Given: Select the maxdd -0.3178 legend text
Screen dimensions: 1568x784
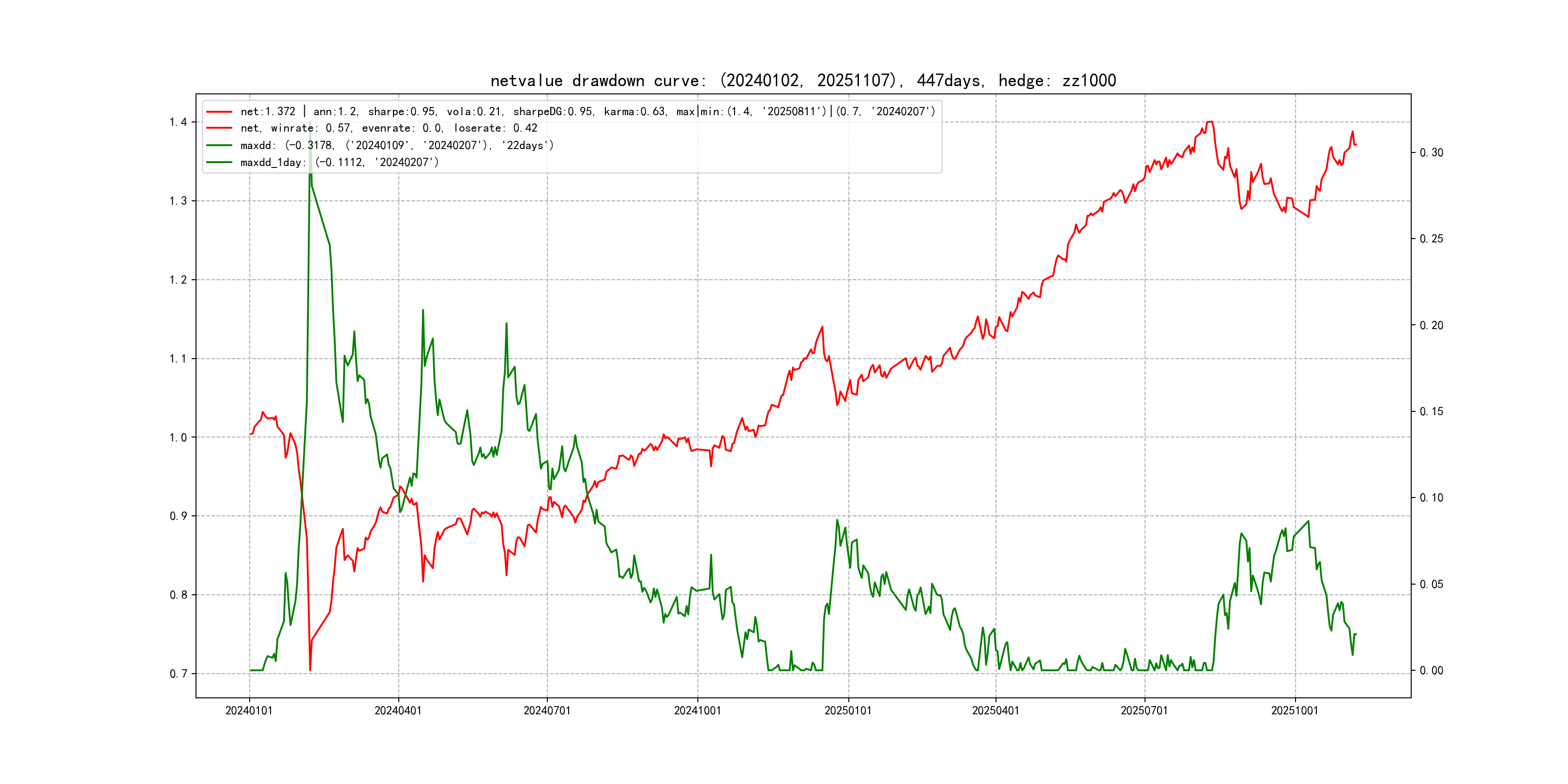Looking at the screenshot, I should click(x=397, y=146).
